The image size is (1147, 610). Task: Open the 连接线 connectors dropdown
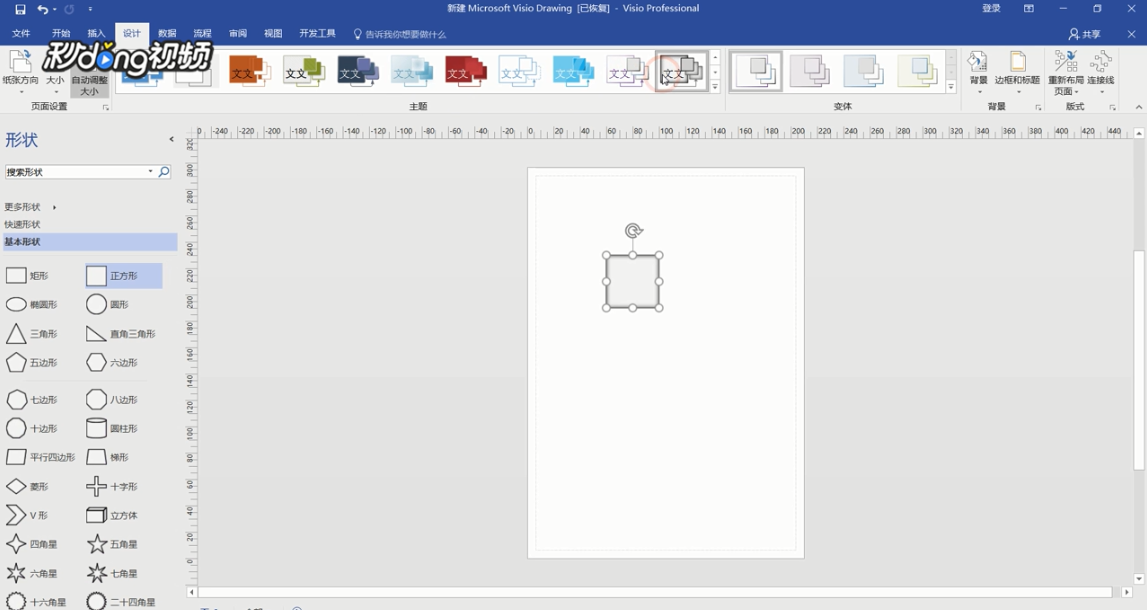[x=1101, y=71]
